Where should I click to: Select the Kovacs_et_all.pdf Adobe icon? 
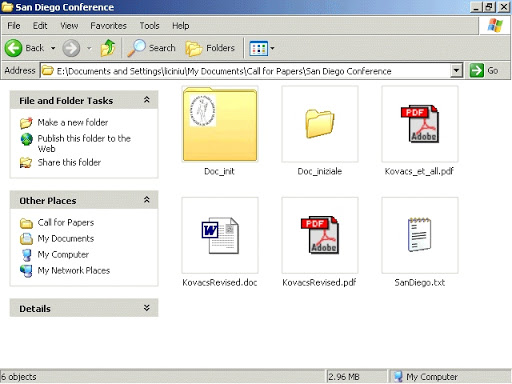click(x=420, y=124)
